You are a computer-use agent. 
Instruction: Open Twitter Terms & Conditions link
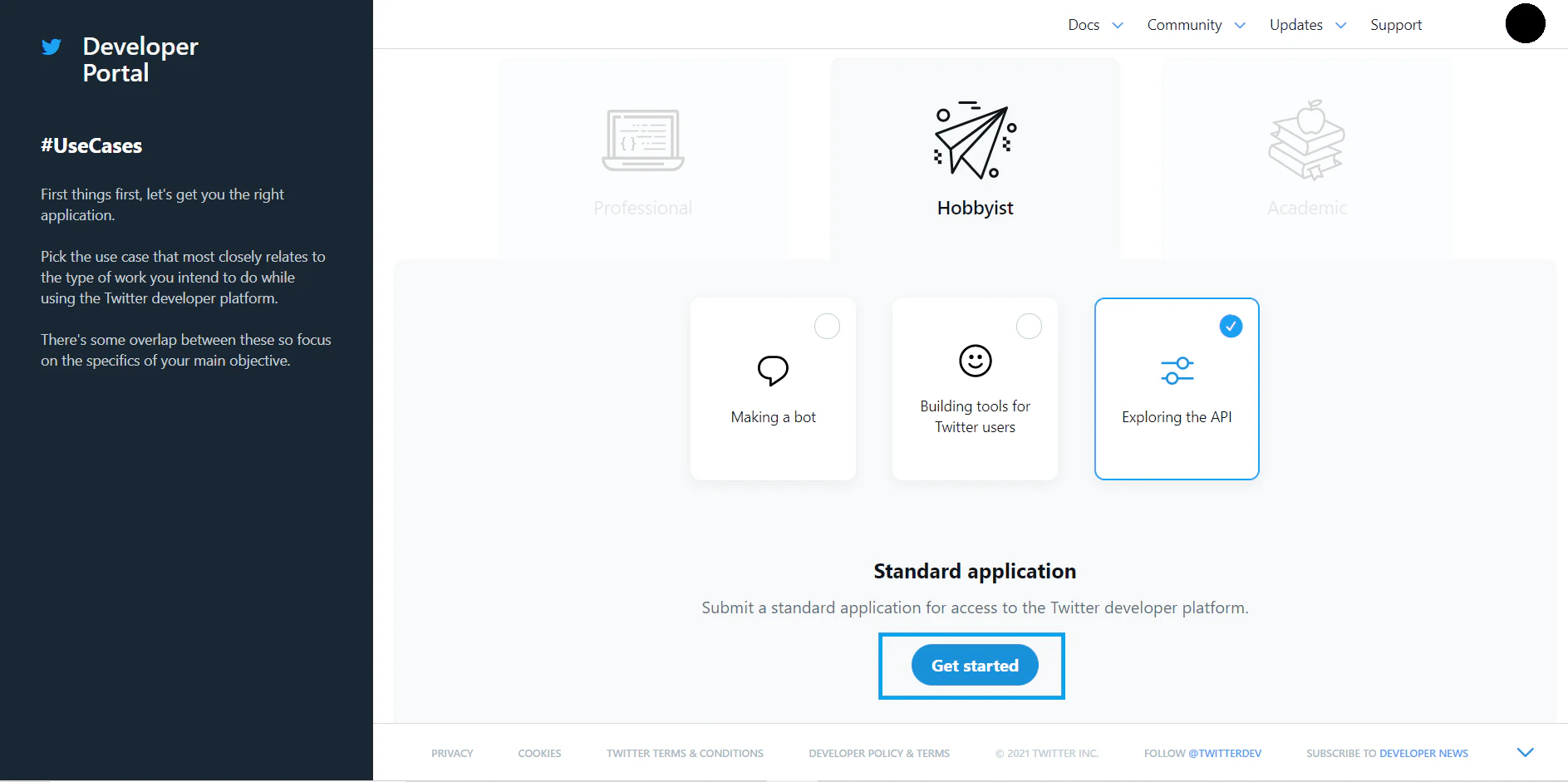(685, 753)
